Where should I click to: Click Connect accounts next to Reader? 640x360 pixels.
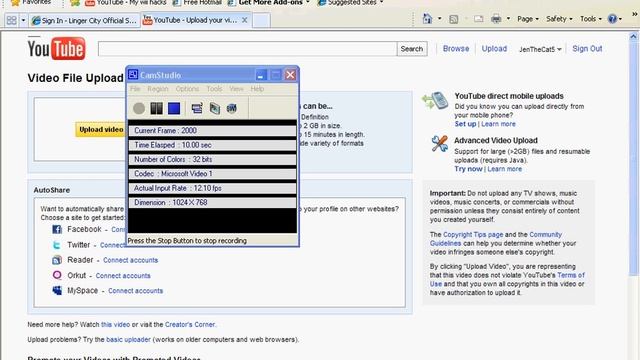coord(131,260)
